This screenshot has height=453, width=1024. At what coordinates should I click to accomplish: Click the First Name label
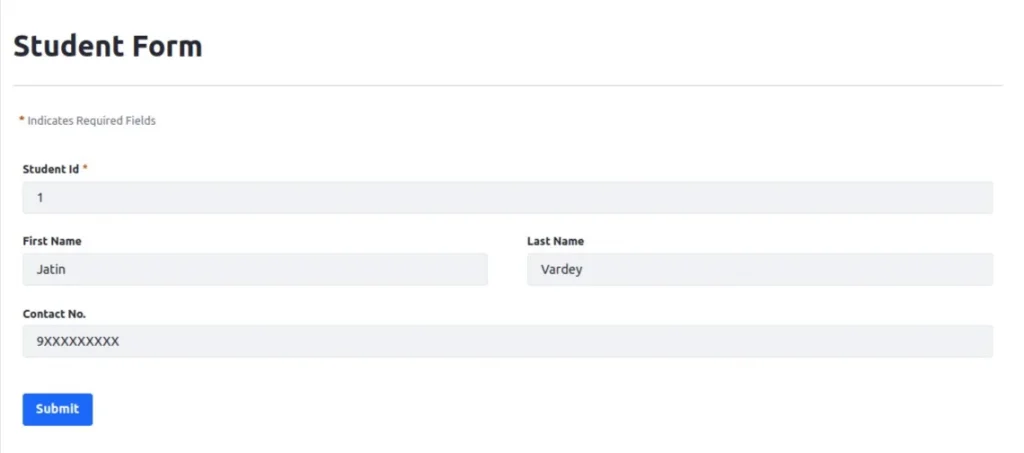52,241
